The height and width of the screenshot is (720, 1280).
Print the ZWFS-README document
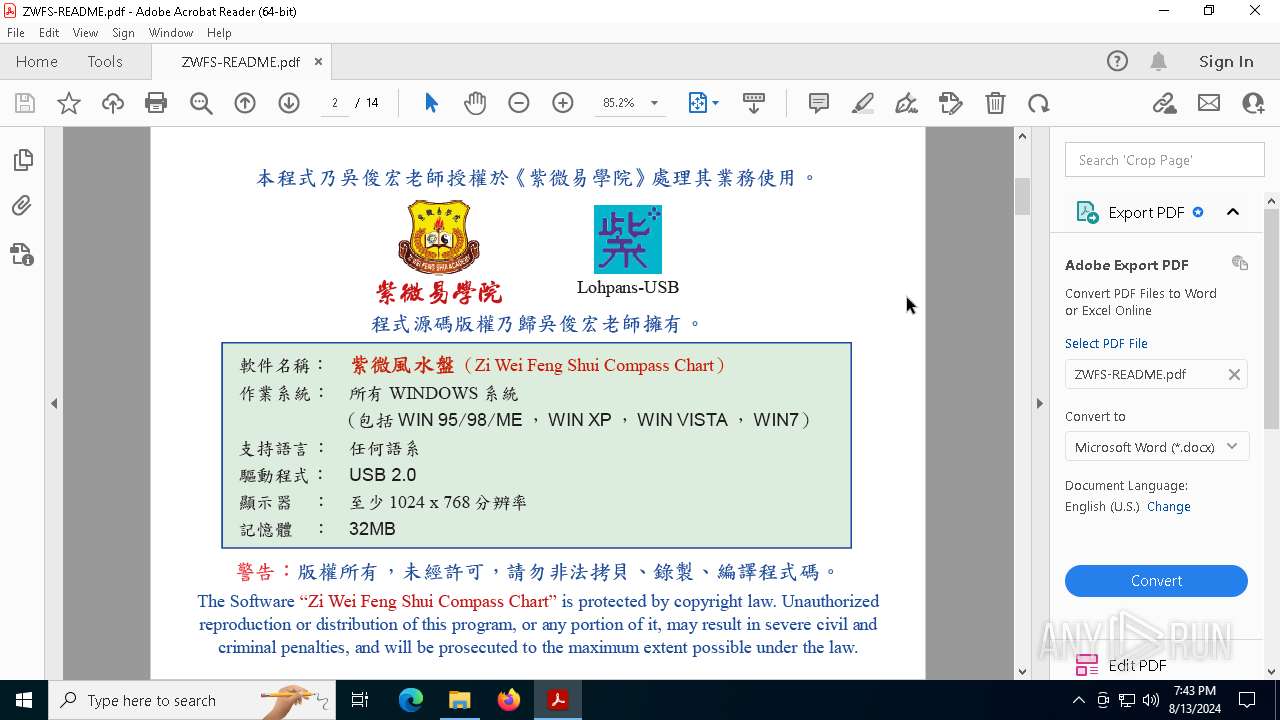[x=156, y=103]
